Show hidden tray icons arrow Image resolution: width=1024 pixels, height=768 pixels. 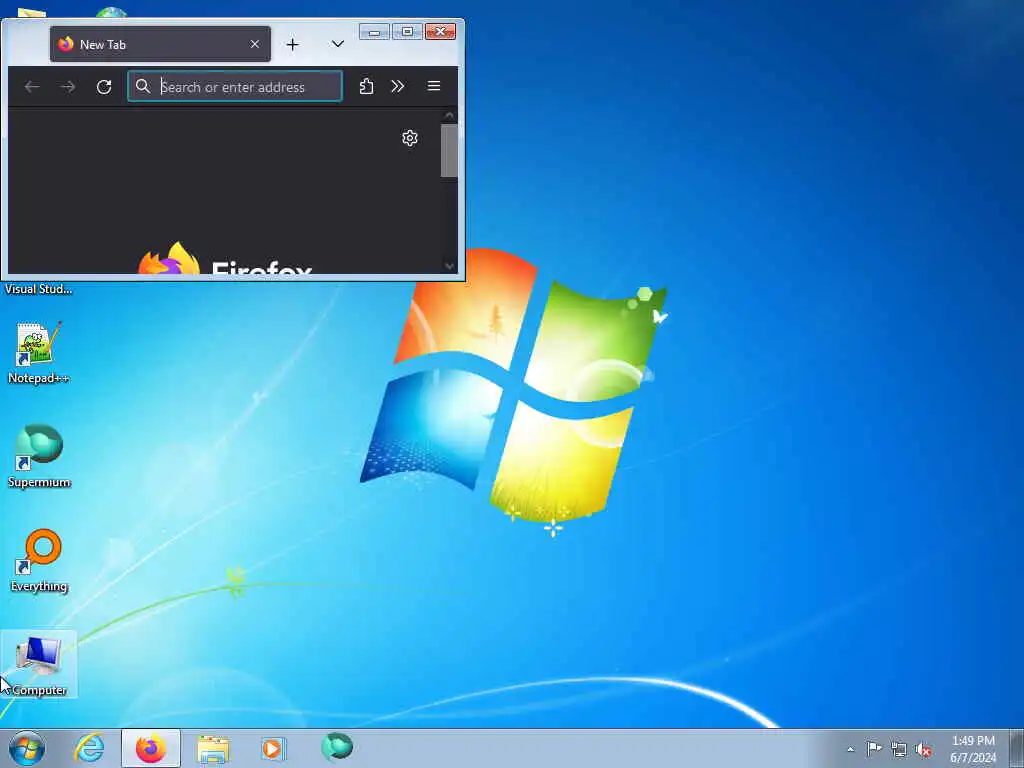coord(850,749)
